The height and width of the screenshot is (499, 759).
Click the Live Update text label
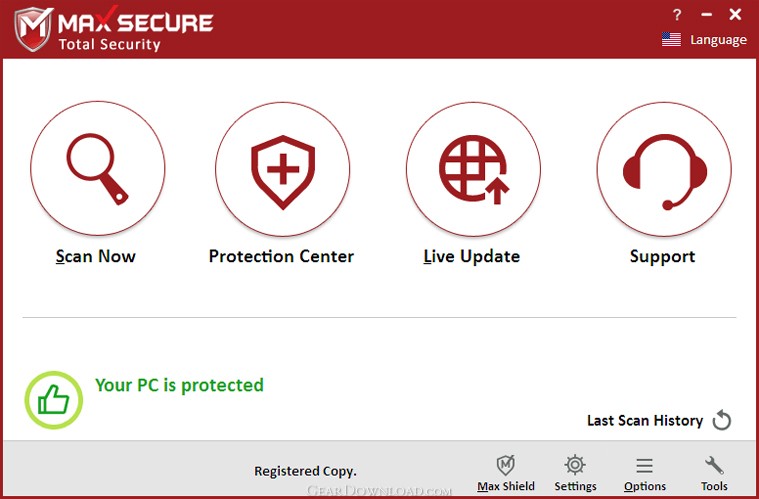click(471, 256)
